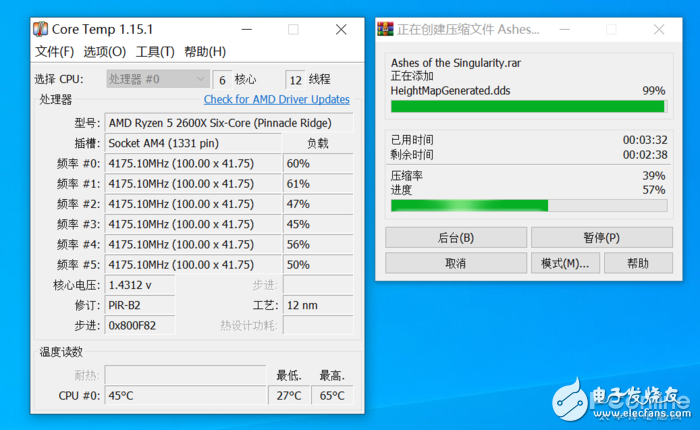Maximize the Core Temp window
Screen dimensions: 700x430
pos(293,30)
